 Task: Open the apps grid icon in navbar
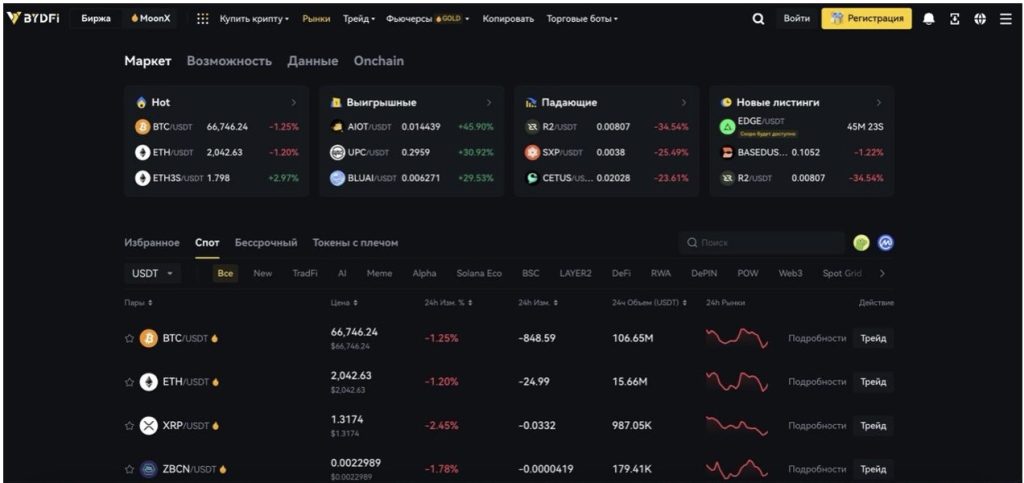(203, 19)
